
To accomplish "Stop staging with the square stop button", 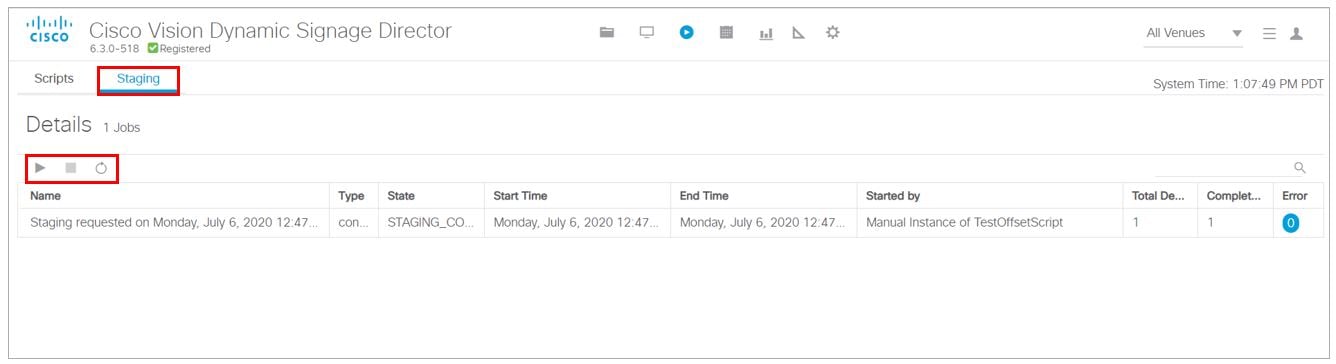I will coord(71,168).
